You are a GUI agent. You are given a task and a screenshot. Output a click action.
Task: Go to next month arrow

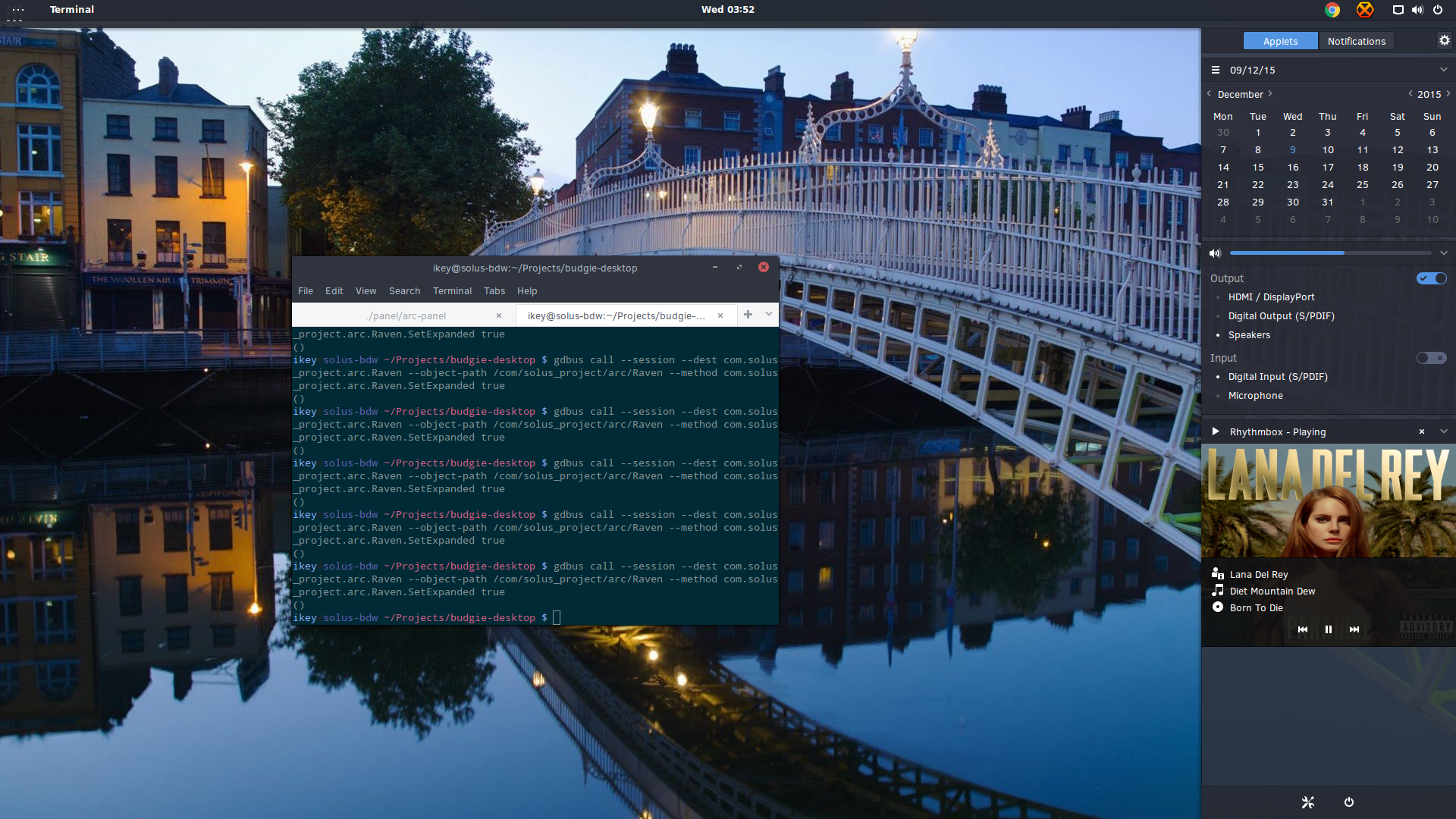pos(1270,94)
